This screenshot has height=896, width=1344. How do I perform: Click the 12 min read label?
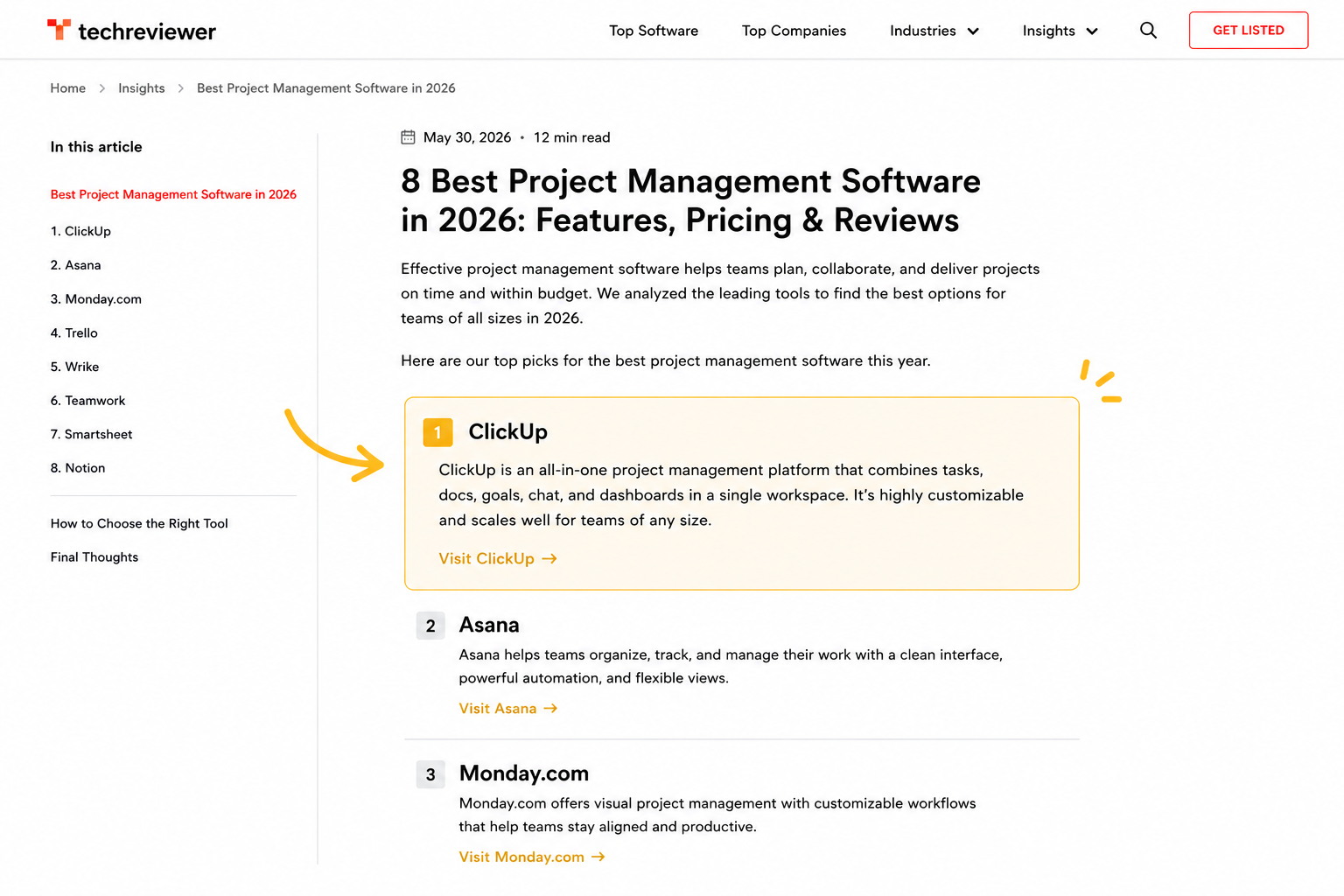pos(572,137)
